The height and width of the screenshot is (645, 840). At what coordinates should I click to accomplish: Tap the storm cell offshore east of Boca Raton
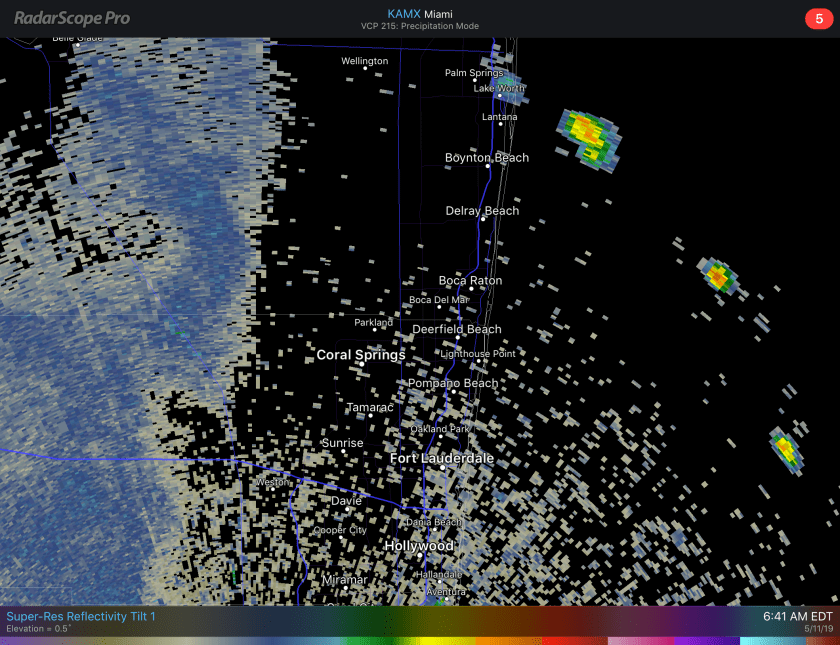click(x=717, y=273)
